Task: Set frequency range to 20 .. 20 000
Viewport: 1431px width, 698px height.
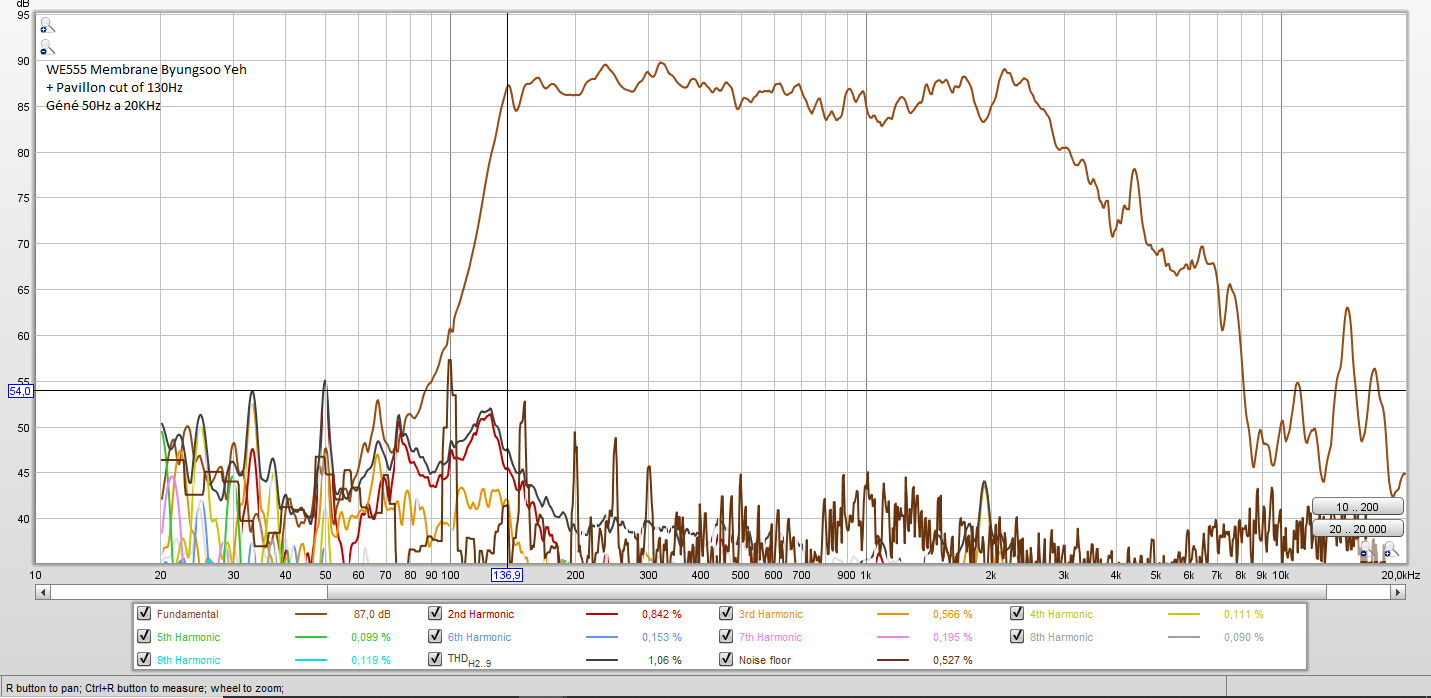Action: 1358,528
